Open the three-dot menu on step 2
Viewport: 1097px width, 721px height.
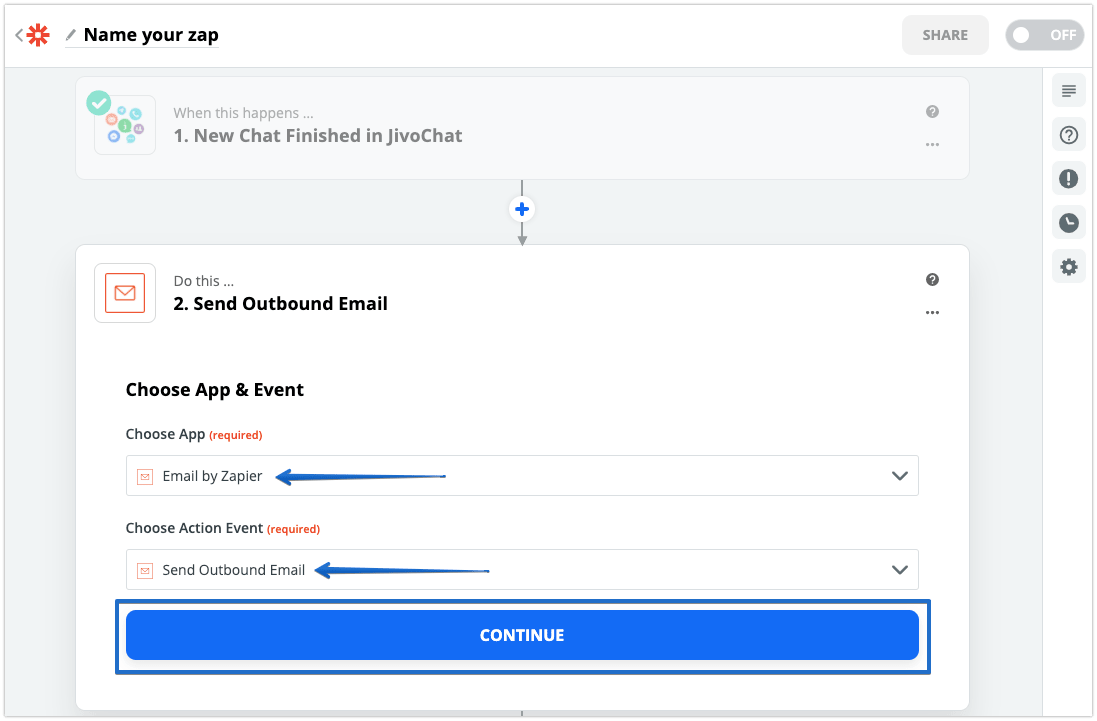tap(932, 313)
